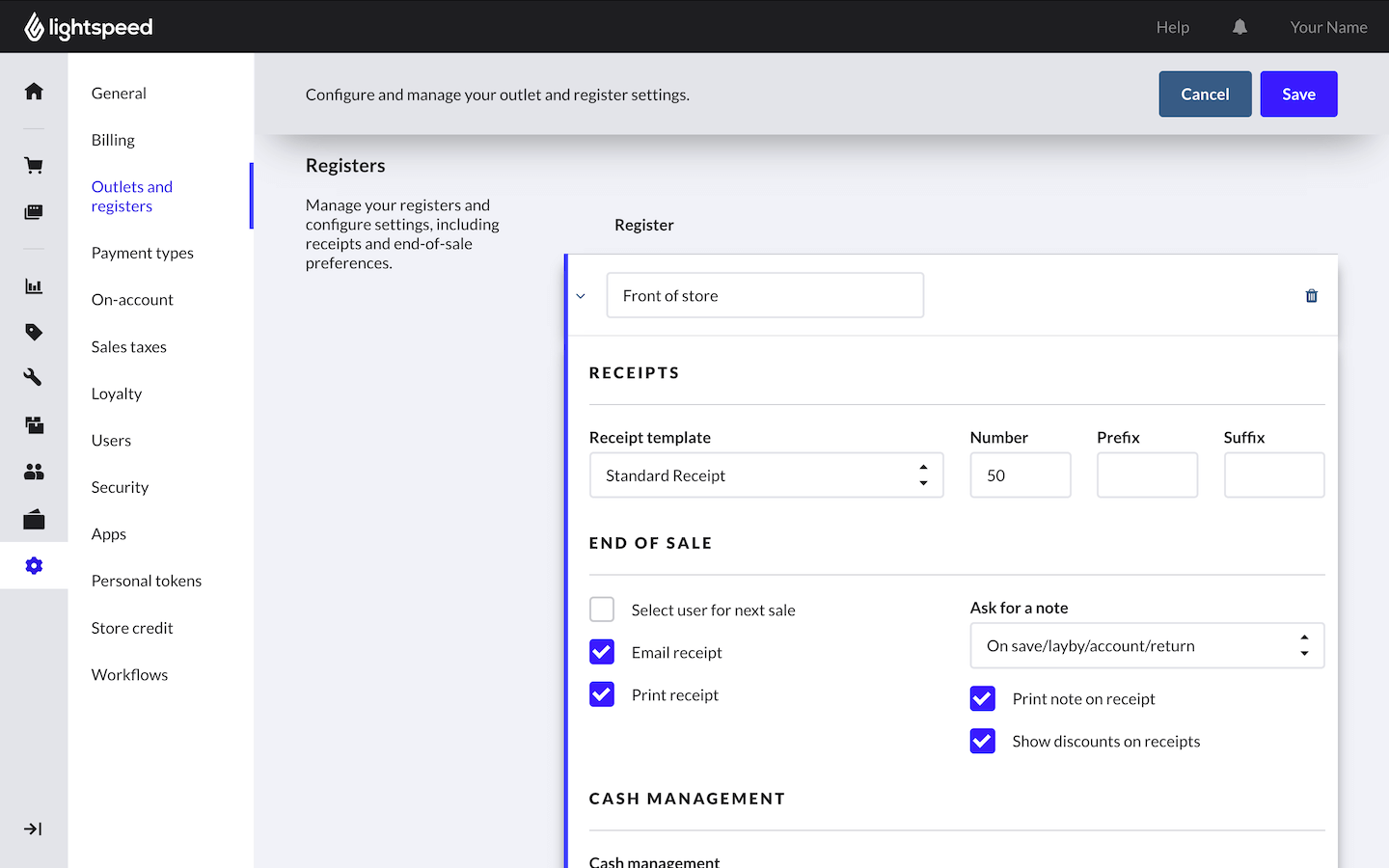This screenshot has height=868, width=1389.
Task: Open the Products tag icon
Action: coord(34,332)
